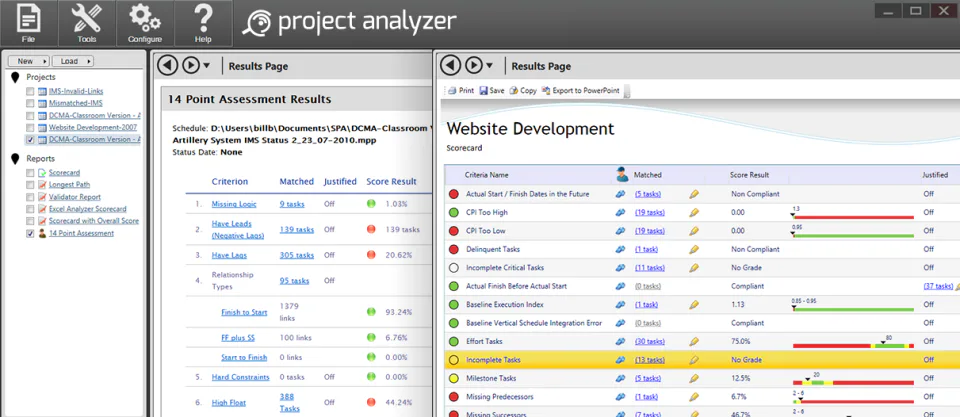This screenshot has width=960, height=417.
Task: Uncheck the 14 Point Assessment report
Action: (x=30, y=233)
